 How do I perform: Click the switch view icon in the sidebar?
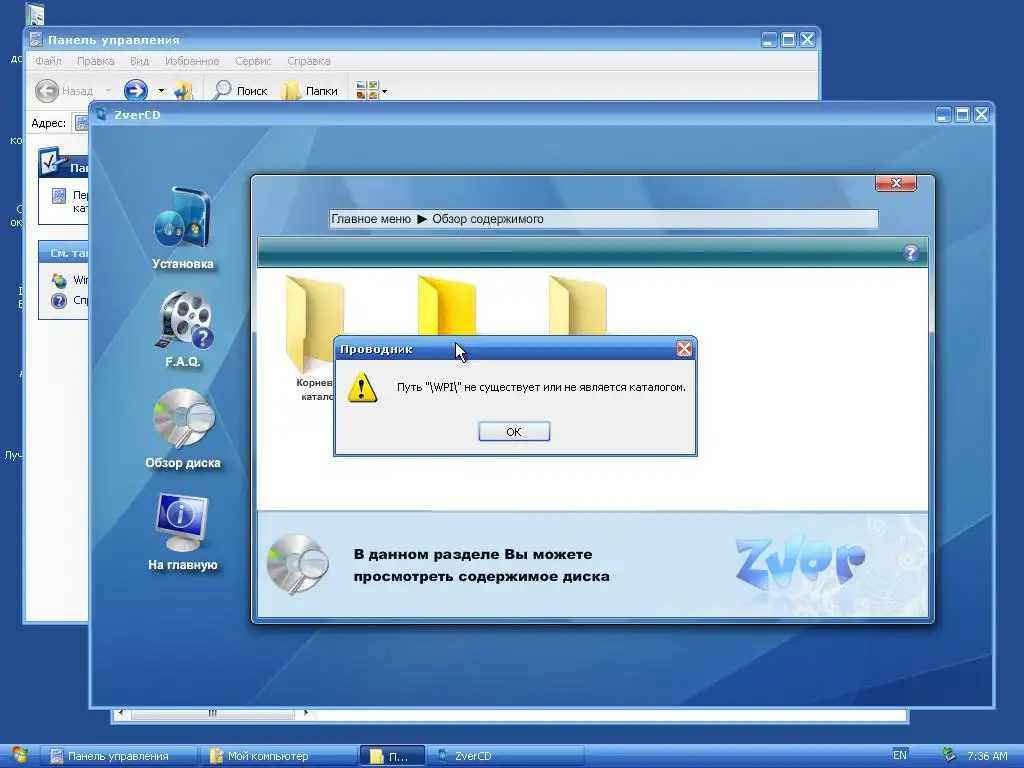59,195
